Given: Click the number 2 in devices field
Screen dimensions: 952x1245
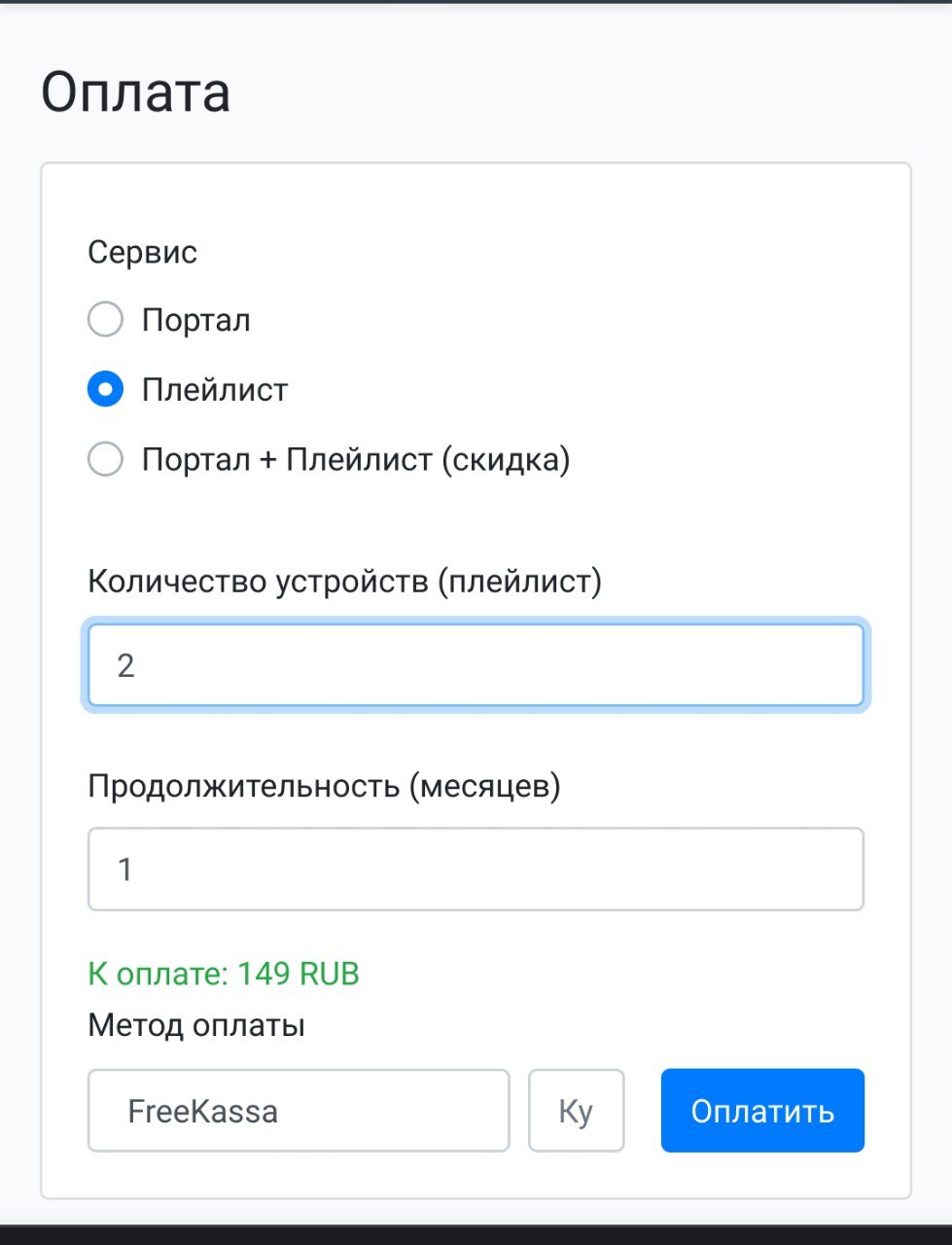Looking at the screenshot, I should click(x=125, y=665).
